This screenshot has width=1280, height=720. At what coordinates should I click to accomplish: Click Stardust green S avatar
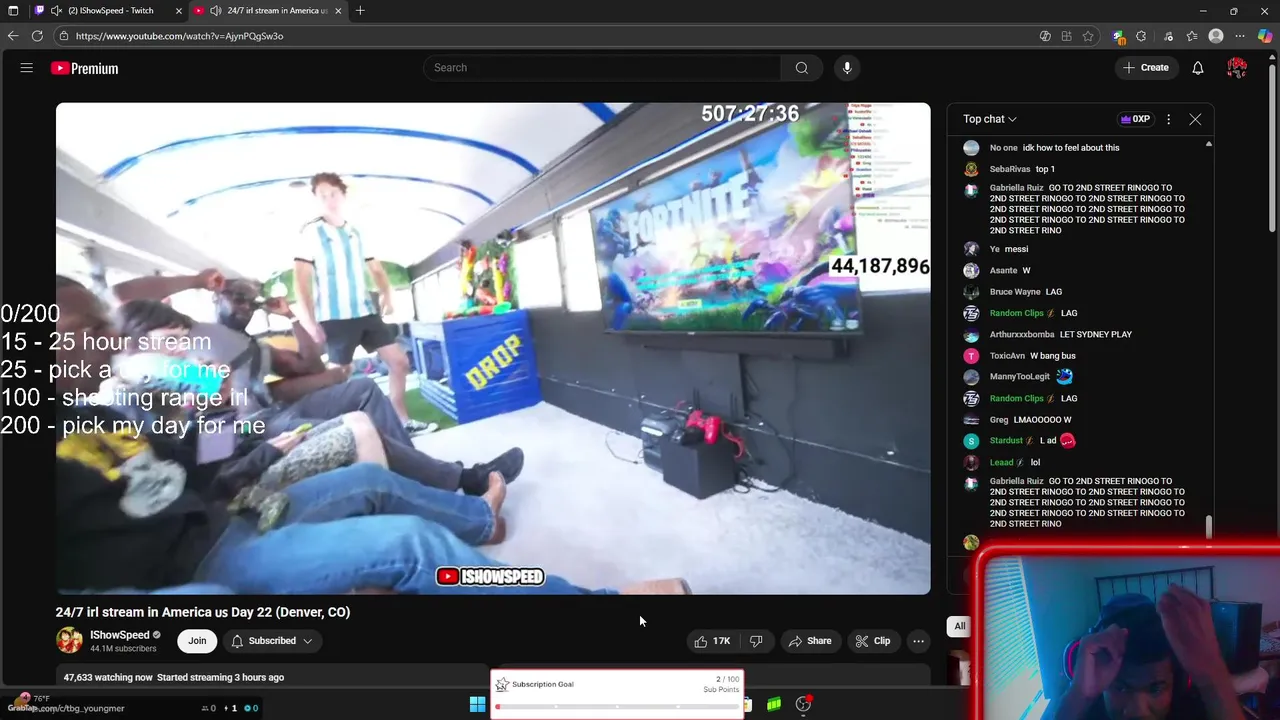click(971, 441)
